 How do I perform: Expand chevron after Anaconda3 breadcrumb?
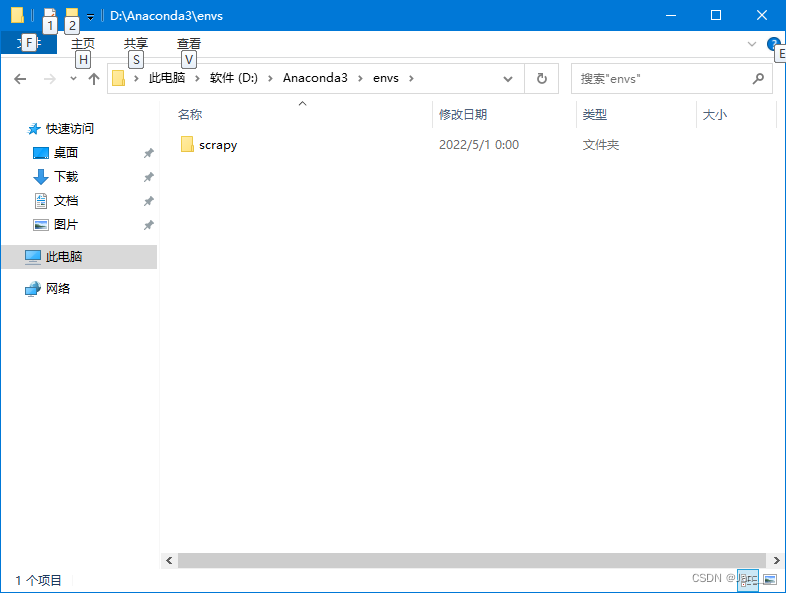(x=360, y=79)
